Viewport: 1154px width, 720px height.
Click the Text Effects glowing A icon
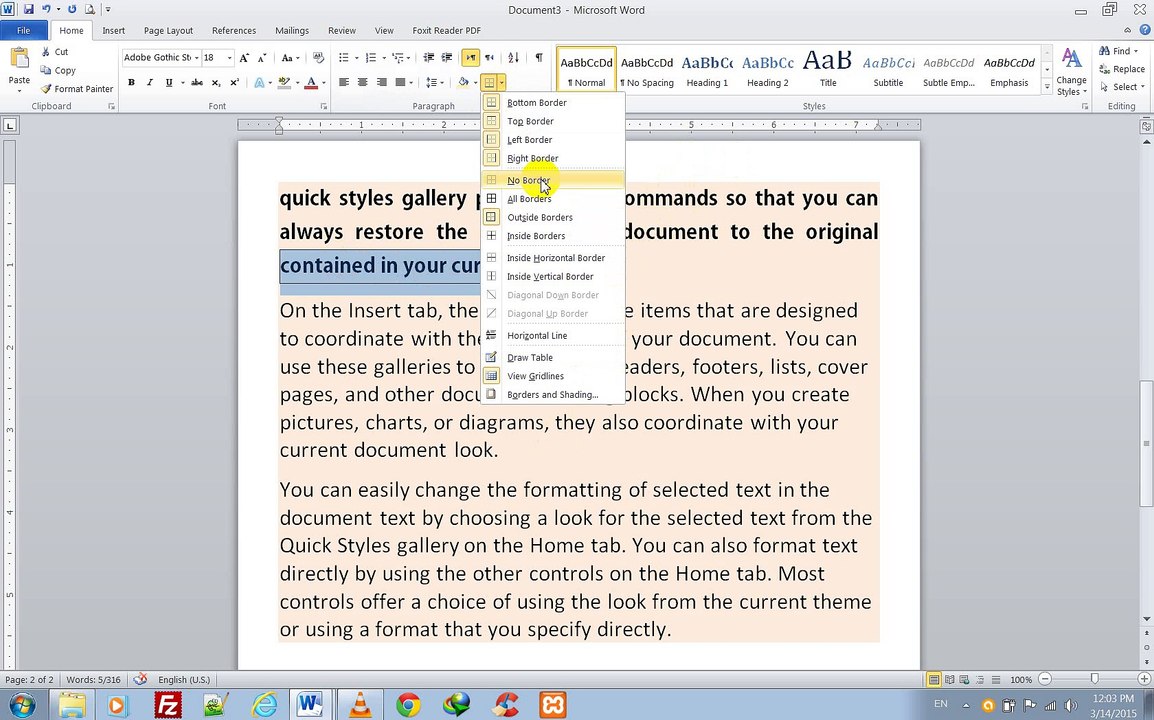coord(259,82)
